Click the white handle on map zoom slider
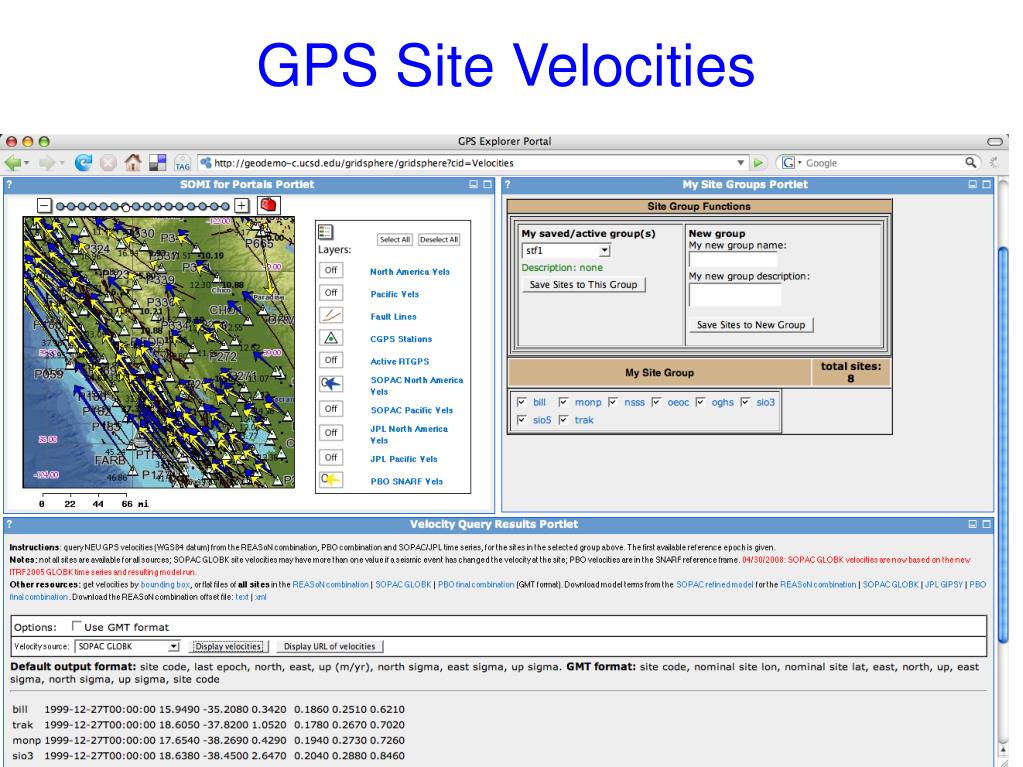Screen dimensions: 1023x767 pyautogui.click(x=126, y=207)
